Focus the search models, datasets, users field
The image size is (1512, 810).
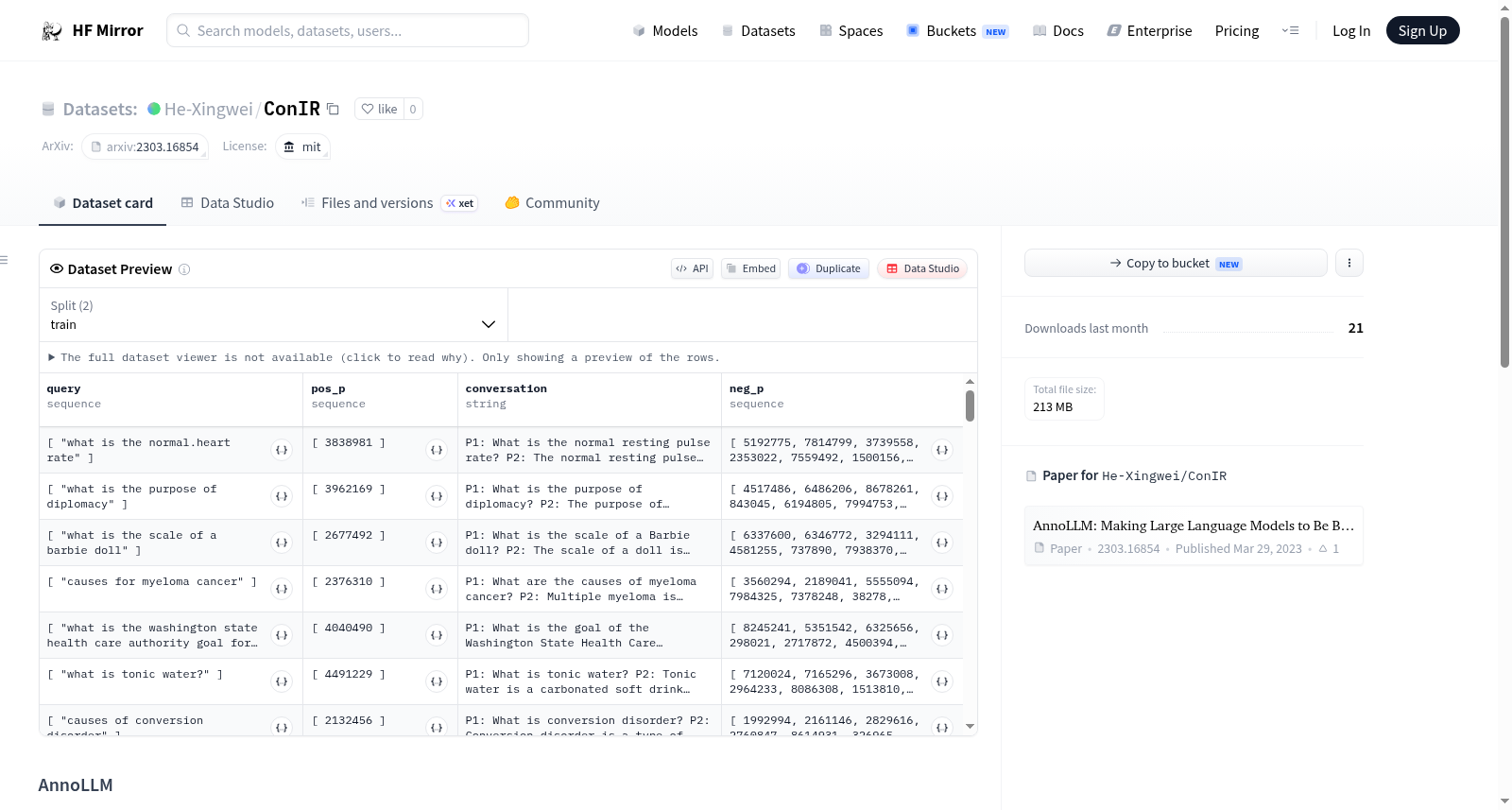click(x=348, y=30)
